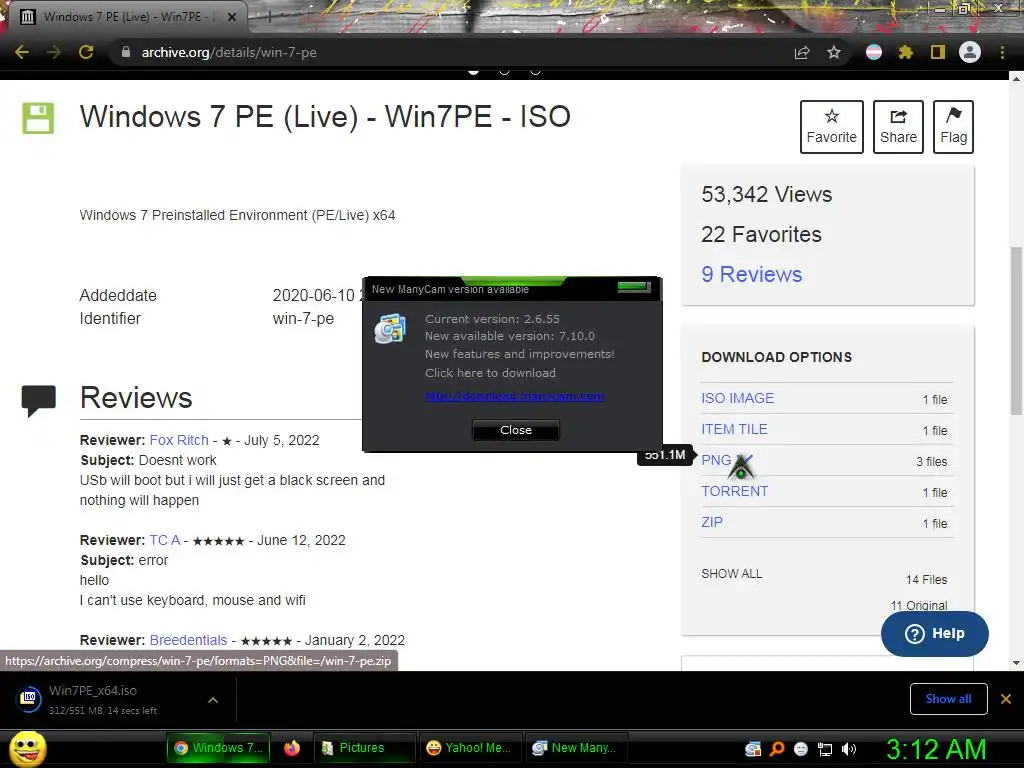Open a new browser tab

tap(268, 17)
